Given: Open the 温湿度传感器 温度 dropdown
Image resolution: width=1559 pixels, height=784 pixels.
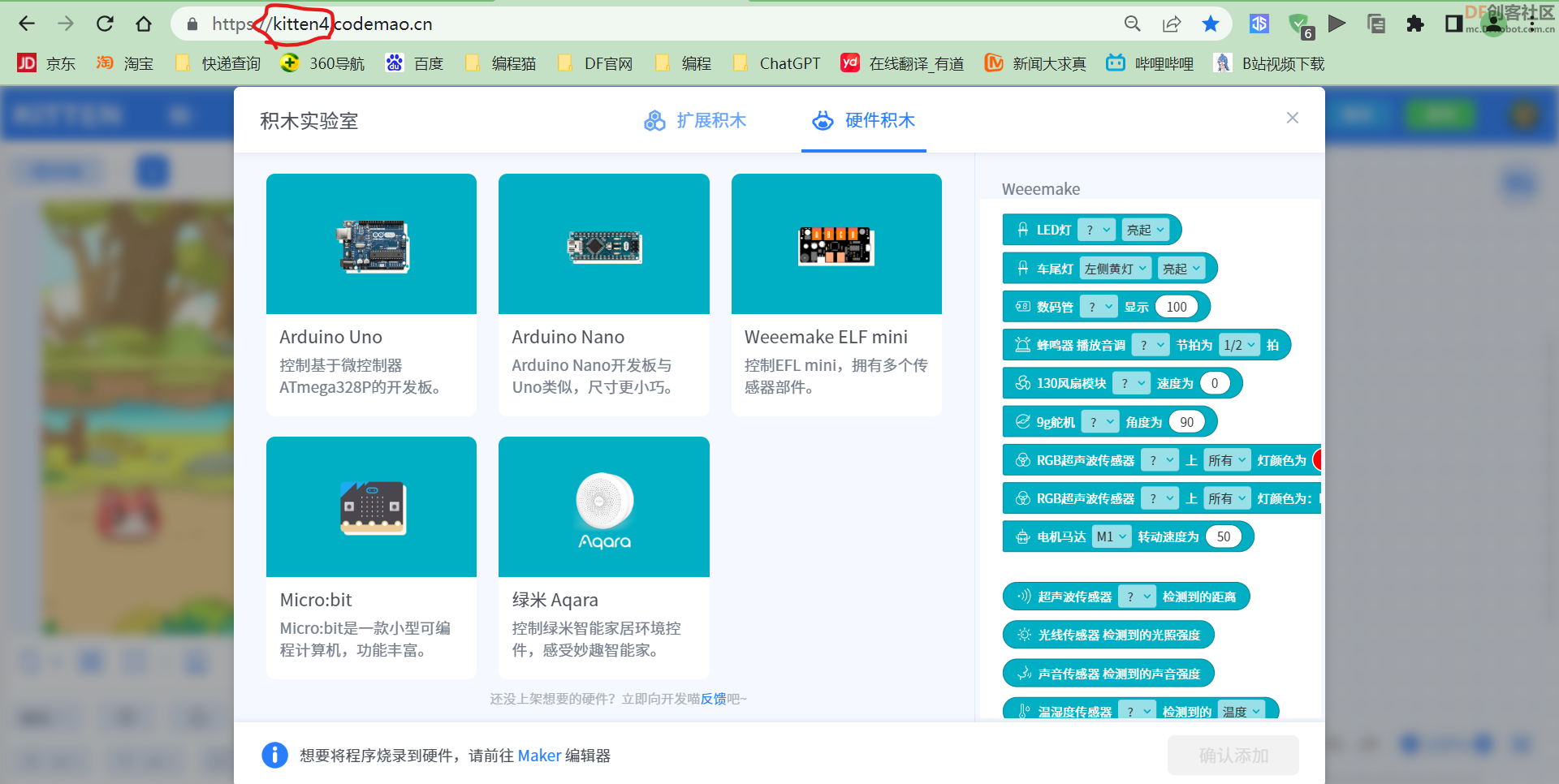Looking at the screenshot, I should (x=1242, y=712).
